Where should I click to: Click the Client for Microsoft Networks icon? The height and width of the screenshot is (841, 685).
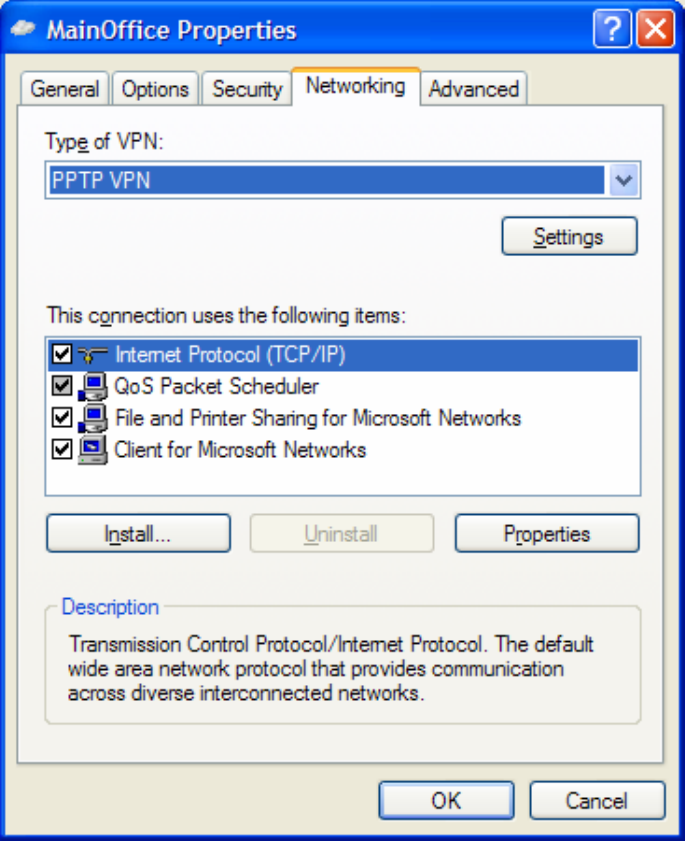(x=92, y=450)
